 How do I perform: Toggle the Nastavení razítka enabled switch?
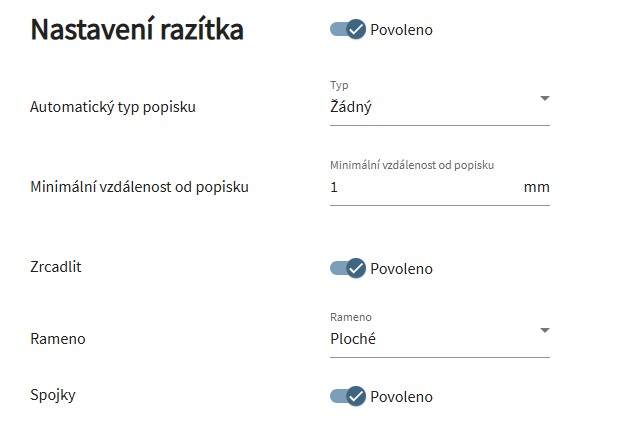coord(348,30)
